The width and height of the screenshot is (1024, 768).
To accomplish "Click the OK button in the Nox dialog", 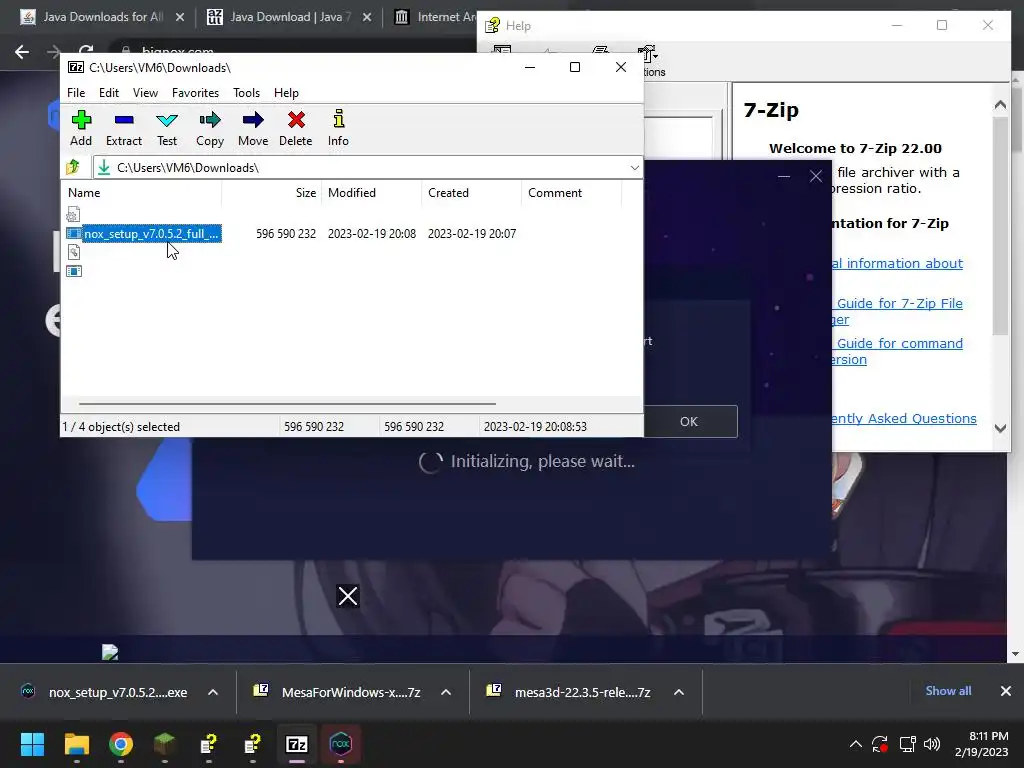I will pyautogui.click(x=690, y=422).
